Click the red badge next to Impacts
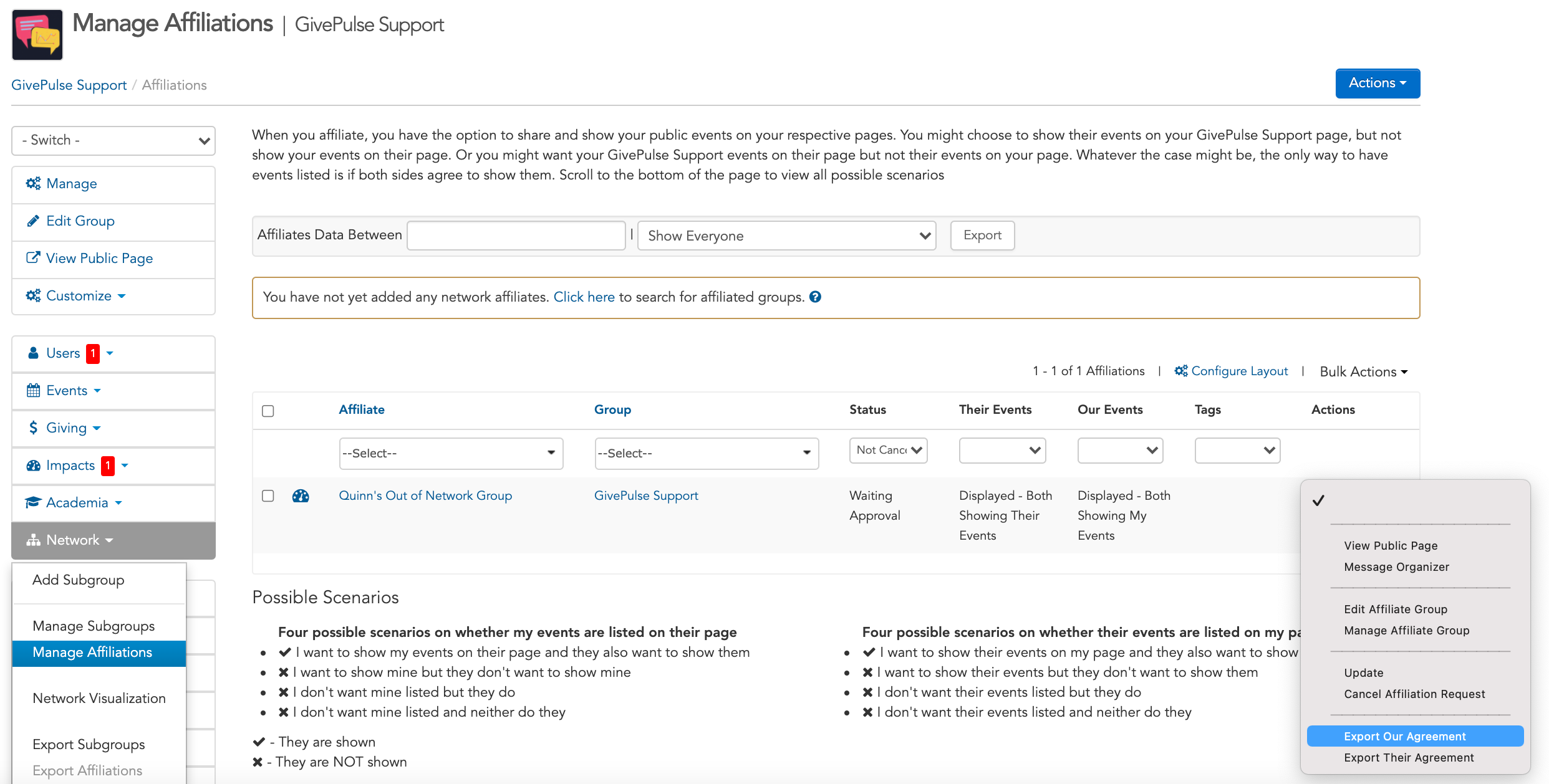Screen dimensions: 1549x784 click(108, 466)
